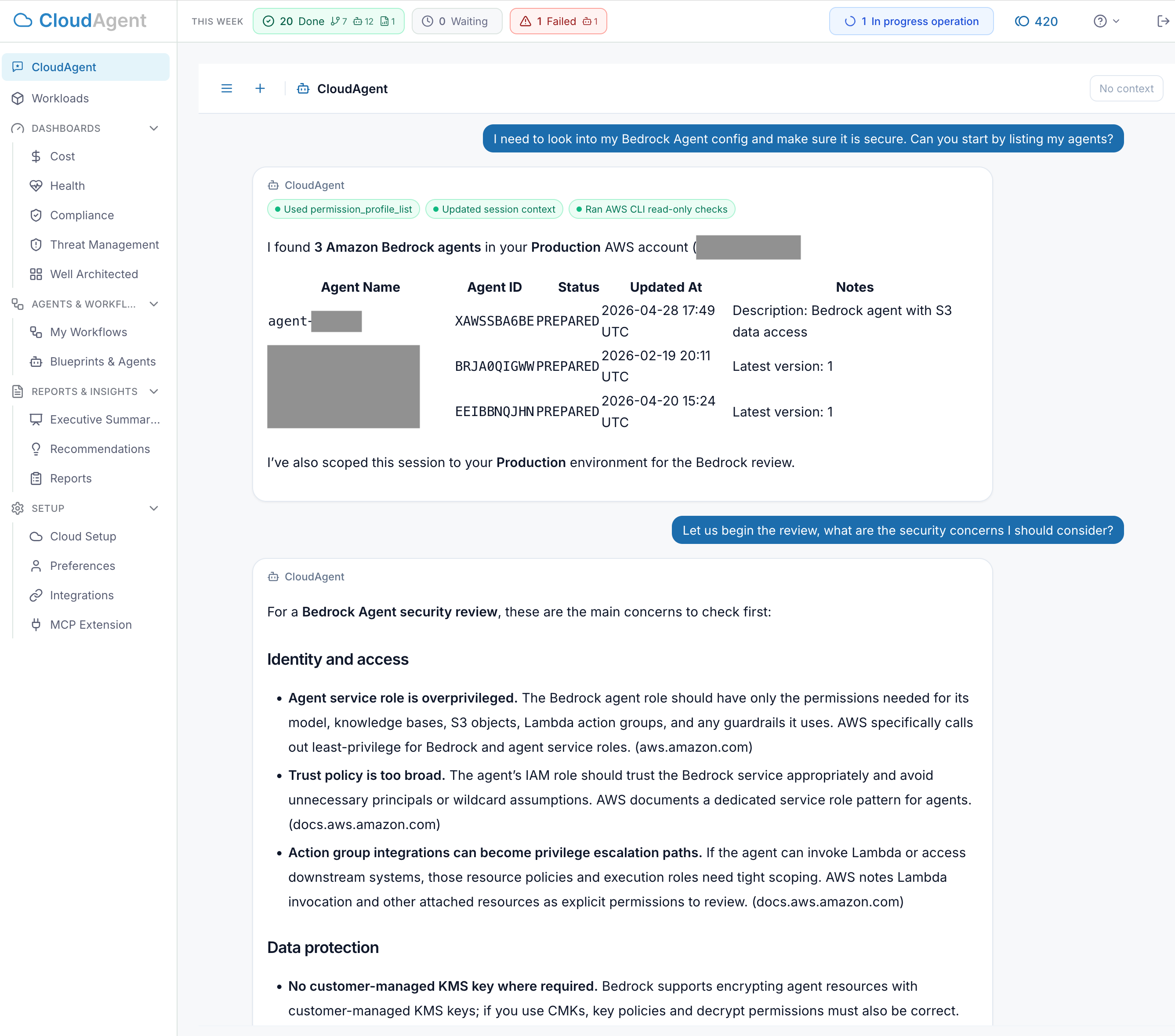This screenshot has height=1036, width=1175.
Task: Click the Updated session context chip
Action: pyautogui.click(x=494, y=209)
